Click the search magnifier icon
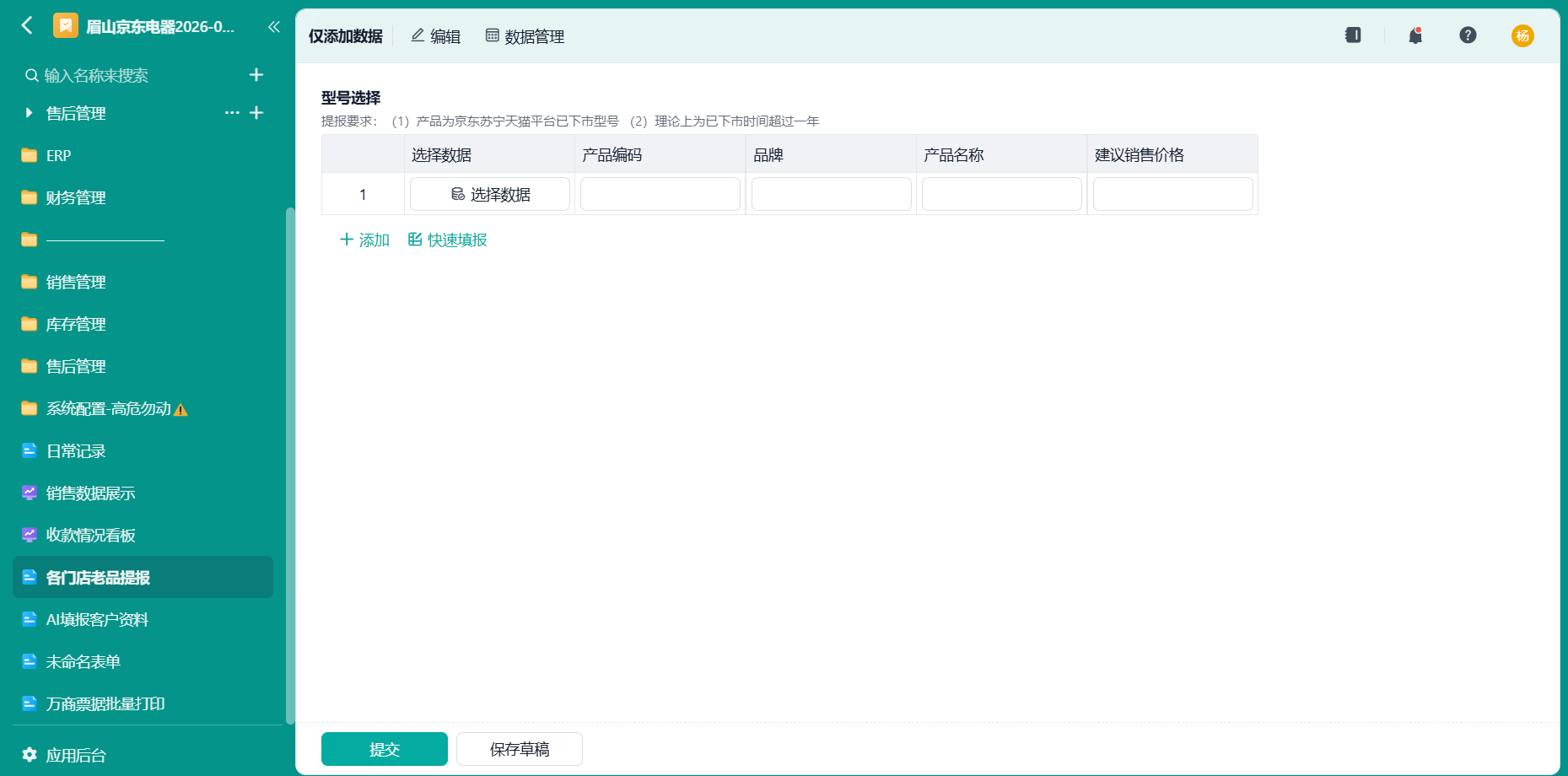 (31, 76)
